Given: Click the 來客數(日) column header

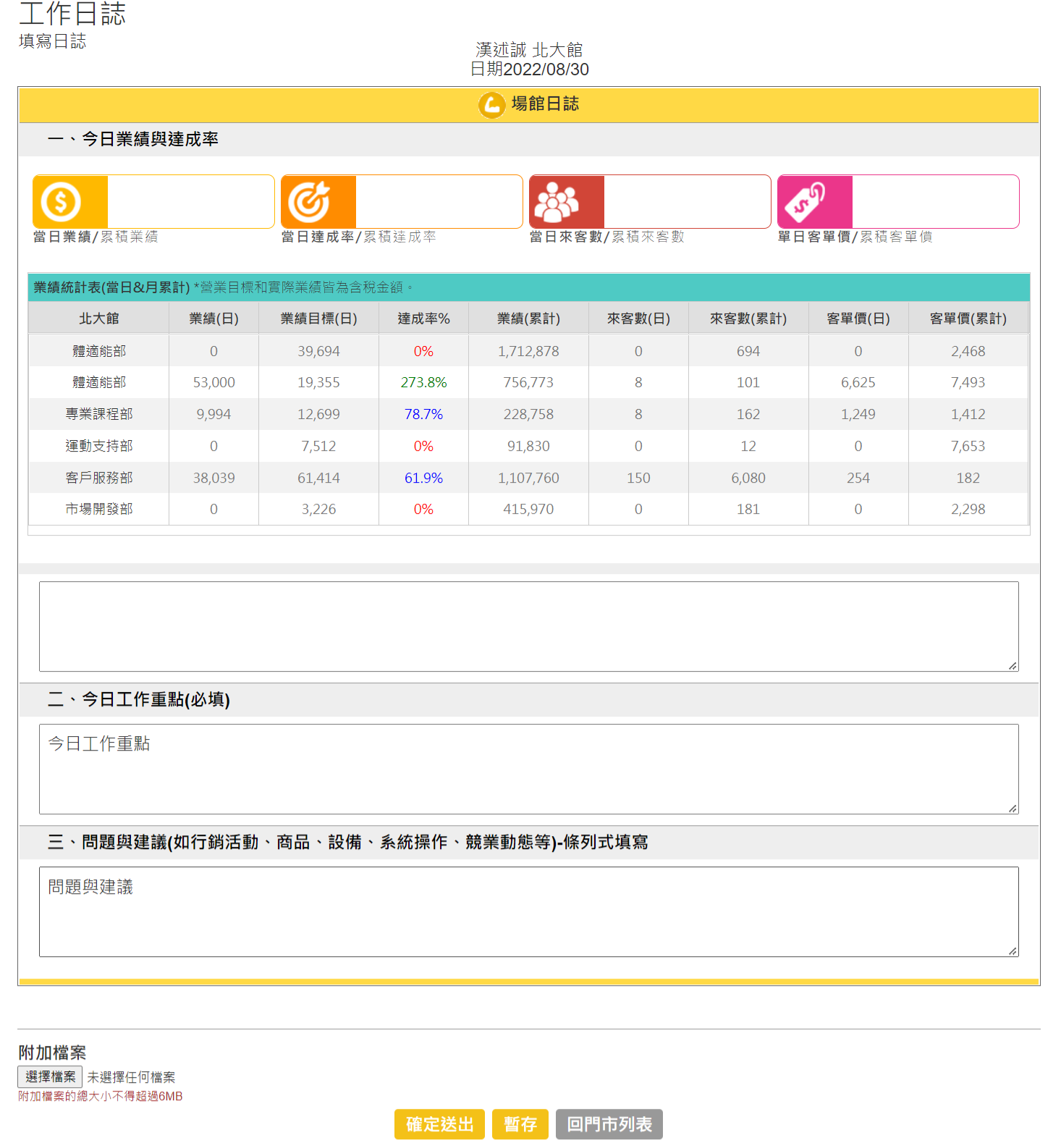Looking at the screenshot, I should 638,318.
